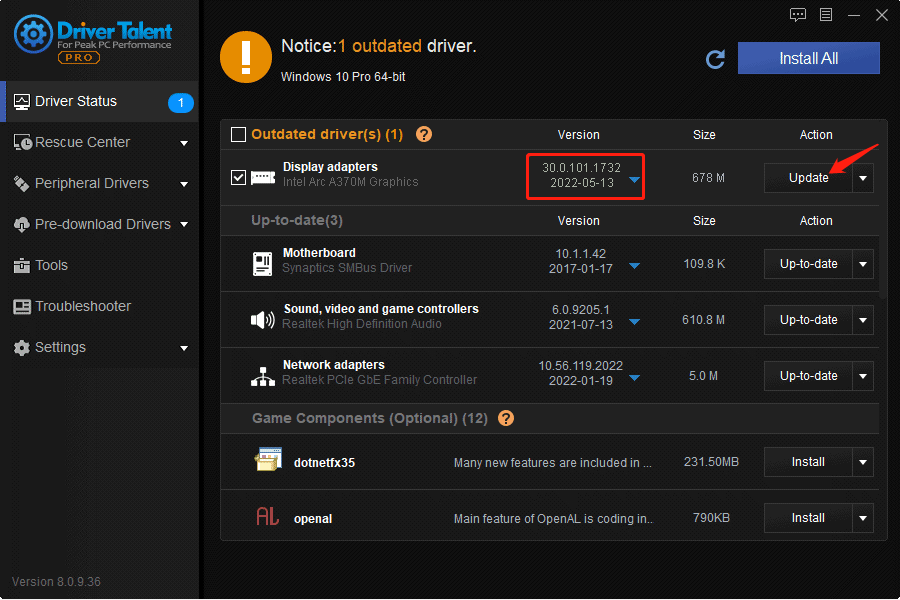
Task: Click the Driver Status monitor icon
Action: click(x=22, y=102)
